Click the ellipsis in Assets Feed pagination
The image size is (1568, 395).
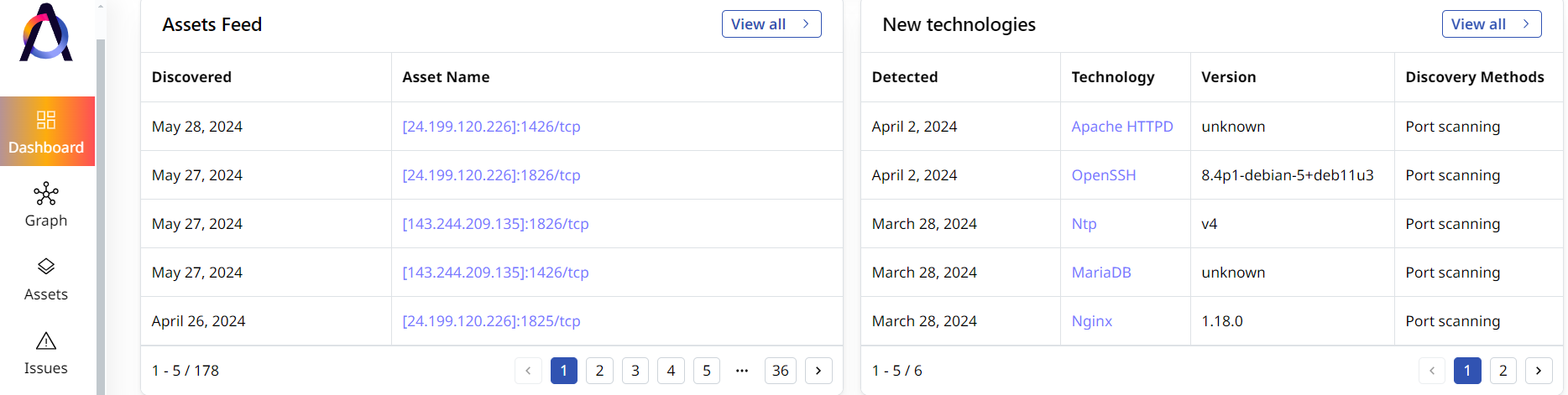pos(742,371)
